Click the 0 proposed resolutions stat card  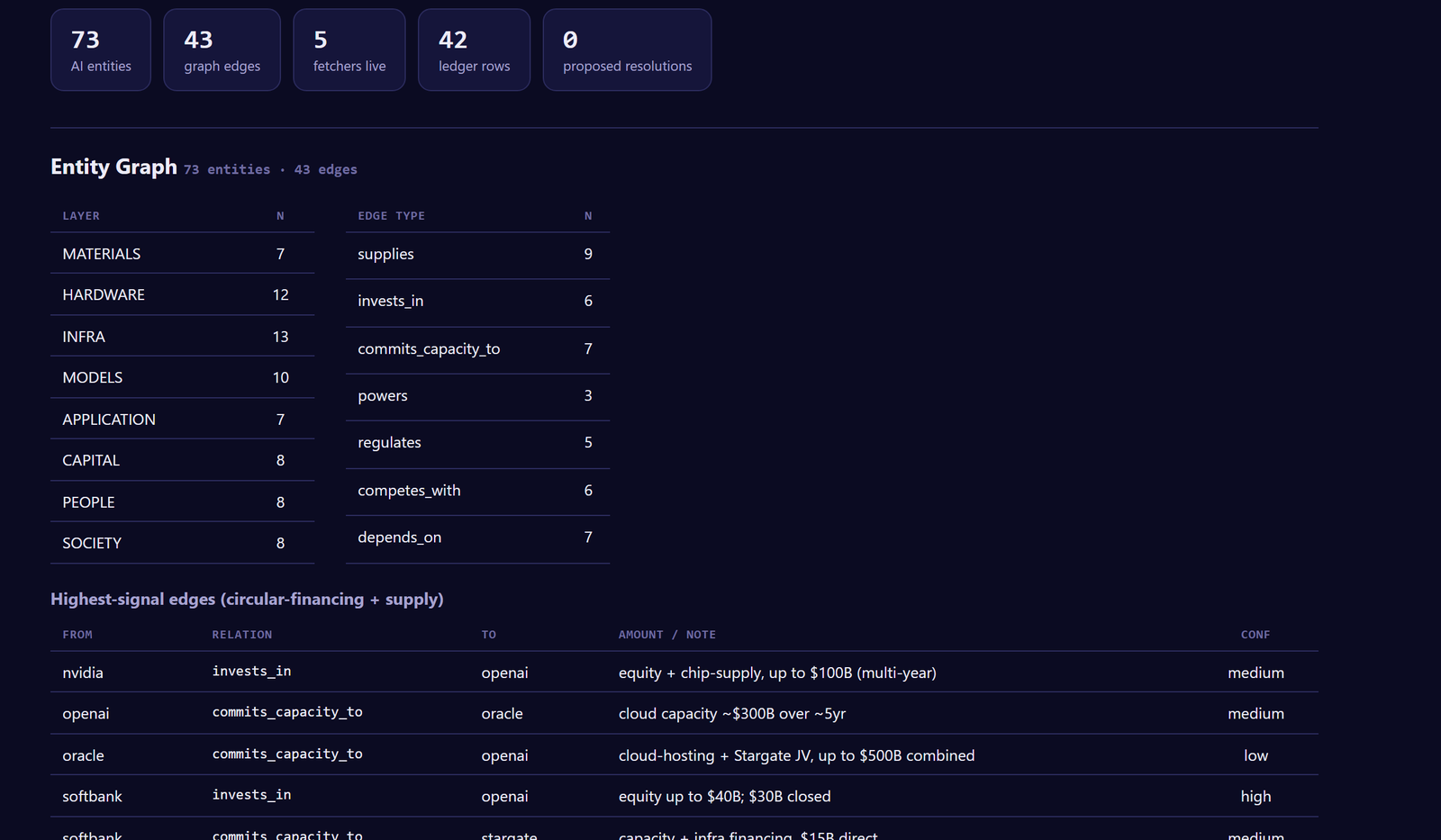[627, 50]
